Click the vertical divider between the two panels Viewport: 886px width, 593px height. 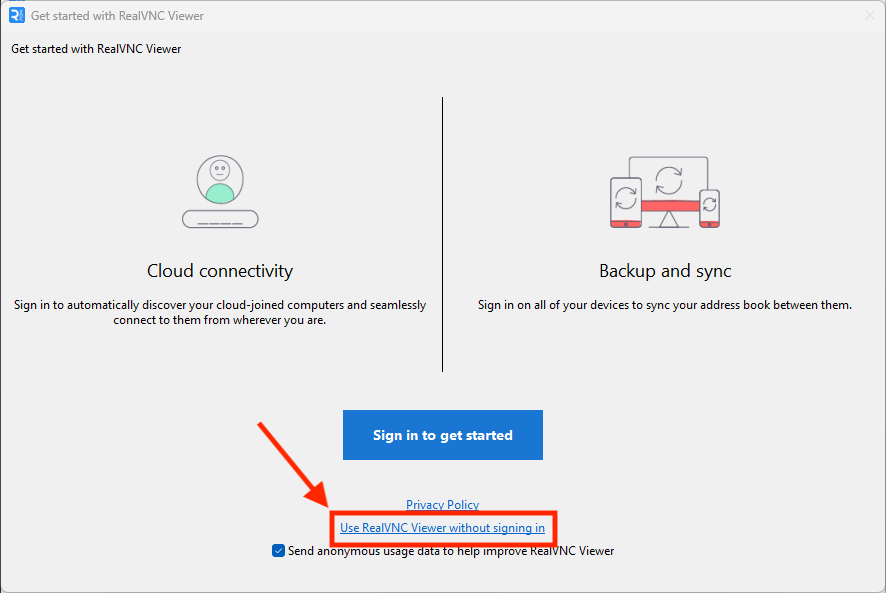tap(442, 235)
